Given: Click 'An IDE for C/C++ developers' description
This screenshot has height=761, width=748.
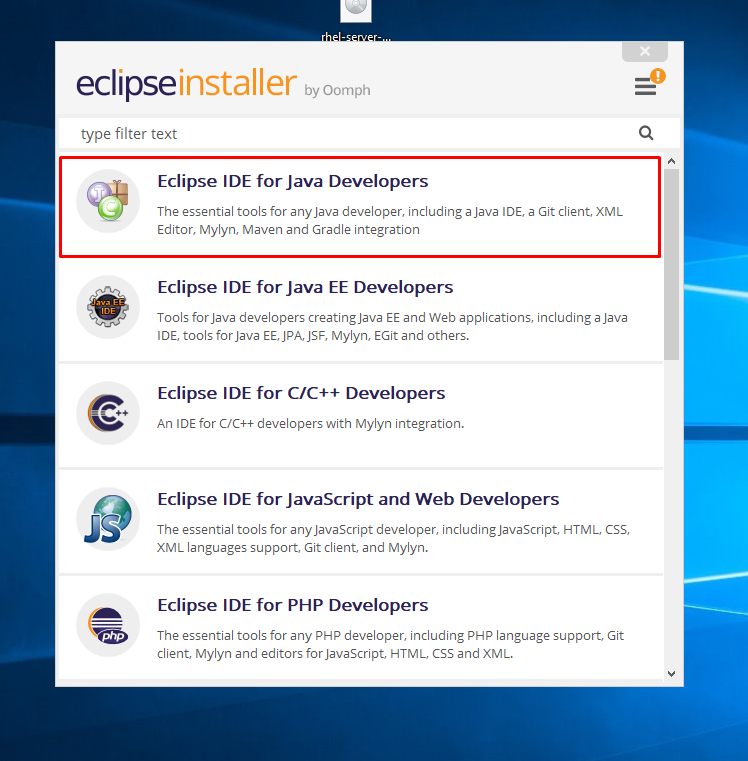Looking at the screenshot, I should (311, 424).
